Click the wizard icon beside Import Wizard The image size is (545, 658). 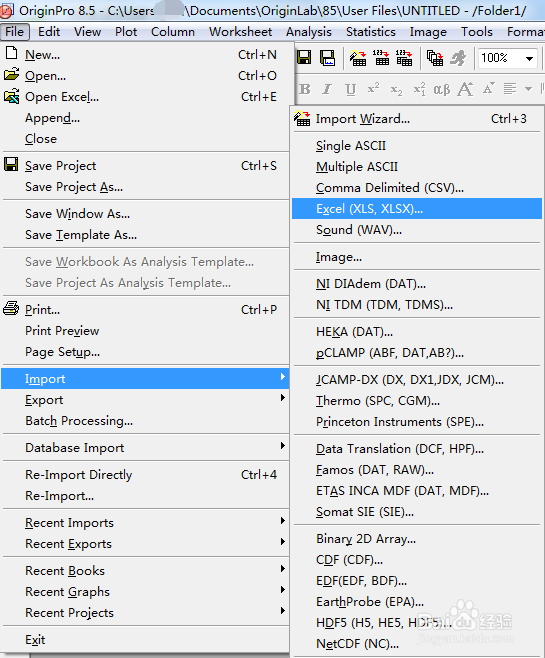point(302,118)
